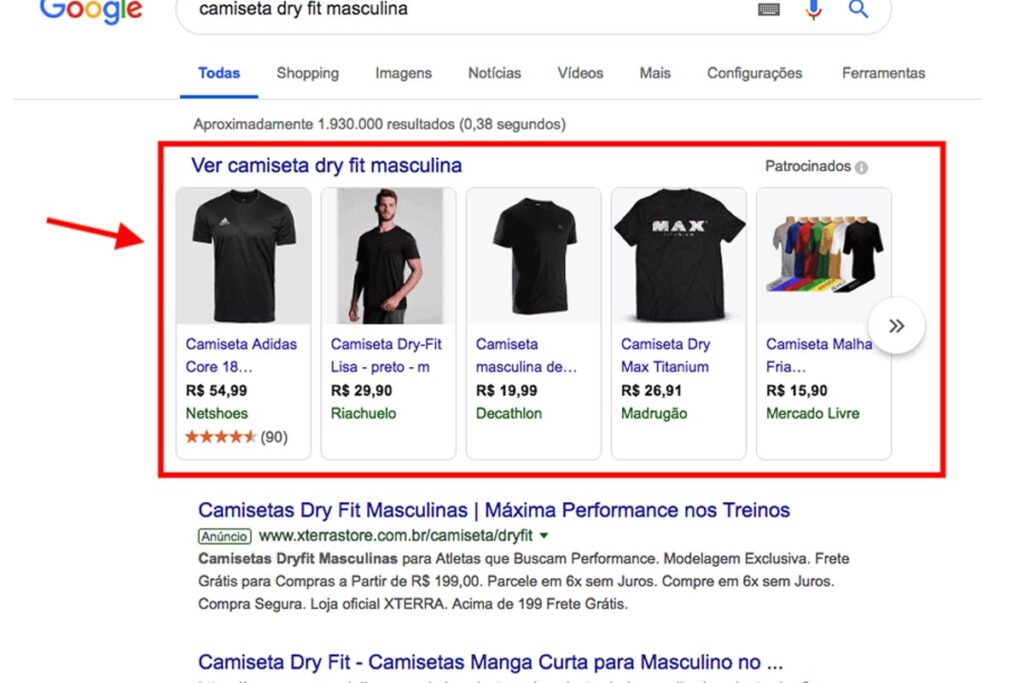This screenshot has height=683, width=1024.
Task: Open the Ferramentas options
Action: [x=883, y=73]
